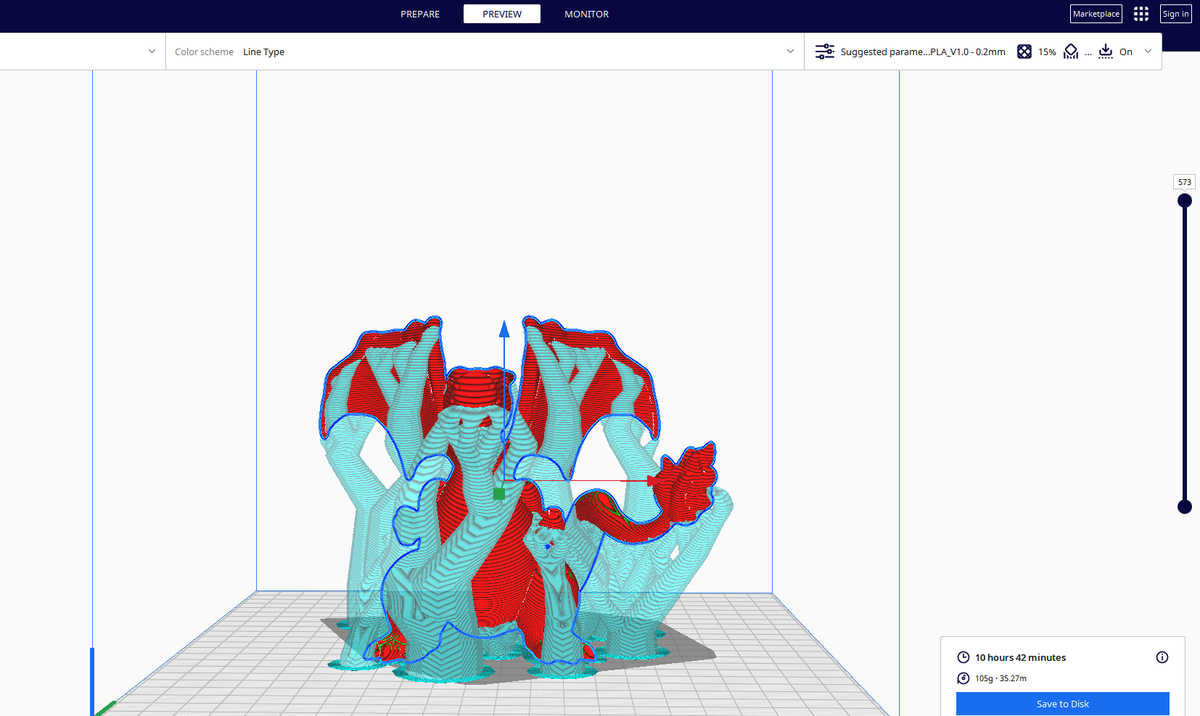Switch to the MONITOR tab
The image size is (1200, 716).
click(x=586, y=14)
